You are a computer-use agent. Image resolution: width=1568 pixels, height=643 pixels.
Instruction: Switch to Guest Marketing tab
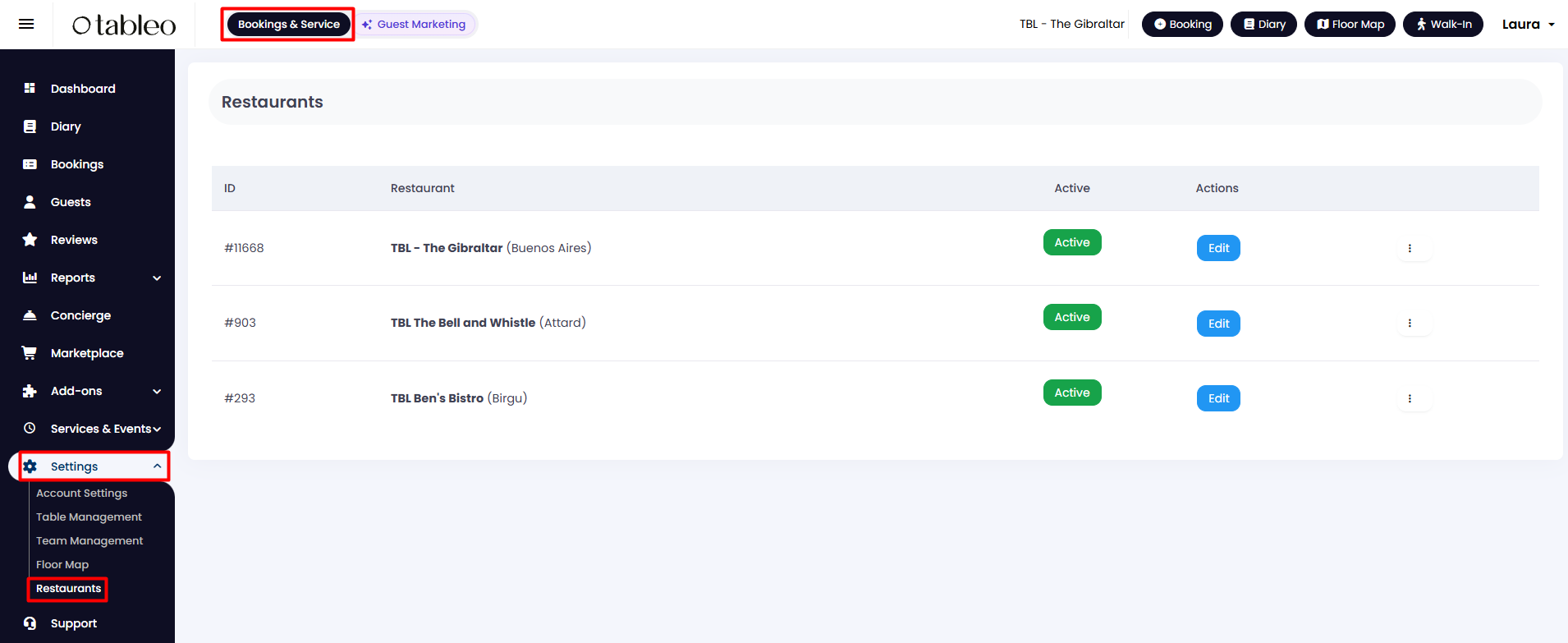click(414, 25)
